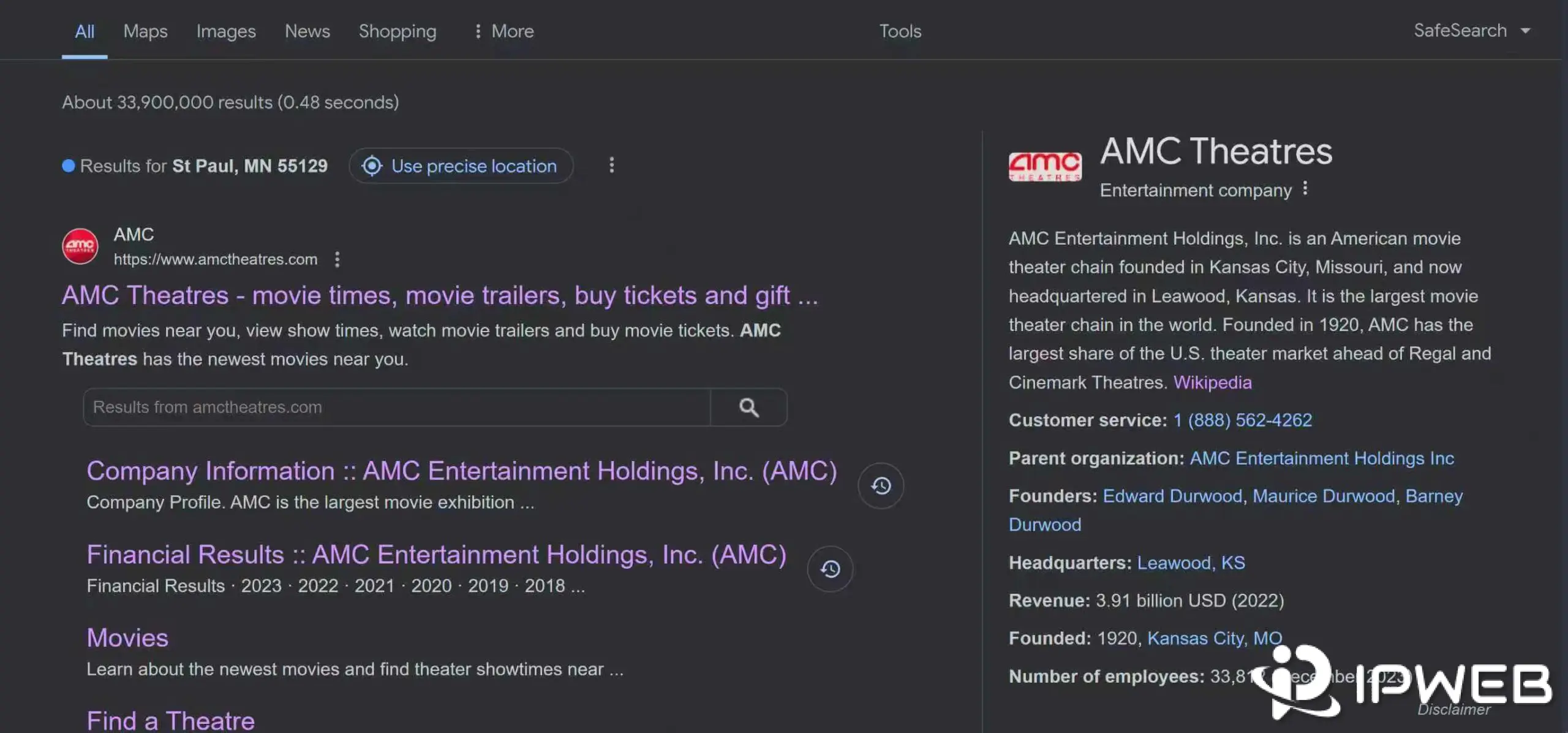Open options menu next to amctheatres.com URL
Image resolution: width=1568 pixels, height=733 pixels.
tap(337, 259)
